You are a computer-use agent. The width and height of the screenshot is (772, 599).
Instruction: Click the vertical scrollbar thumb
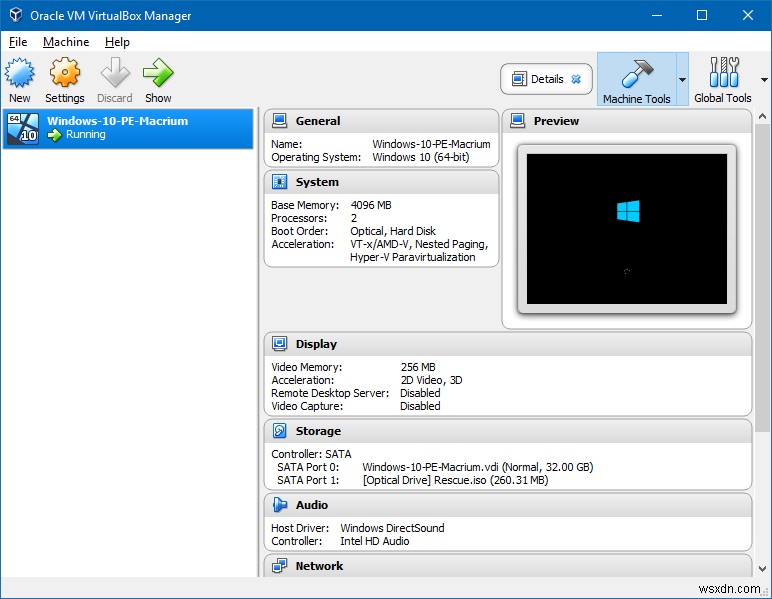tap(762, 278)
